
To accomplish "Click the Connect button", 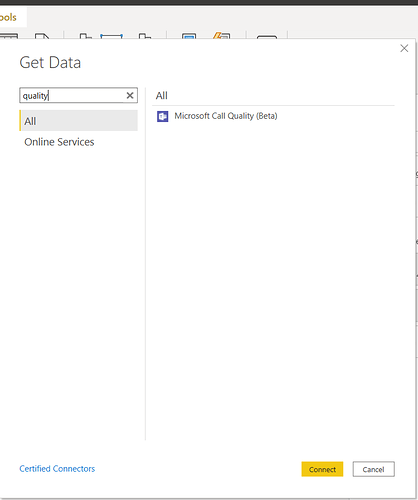I will 322,469.
